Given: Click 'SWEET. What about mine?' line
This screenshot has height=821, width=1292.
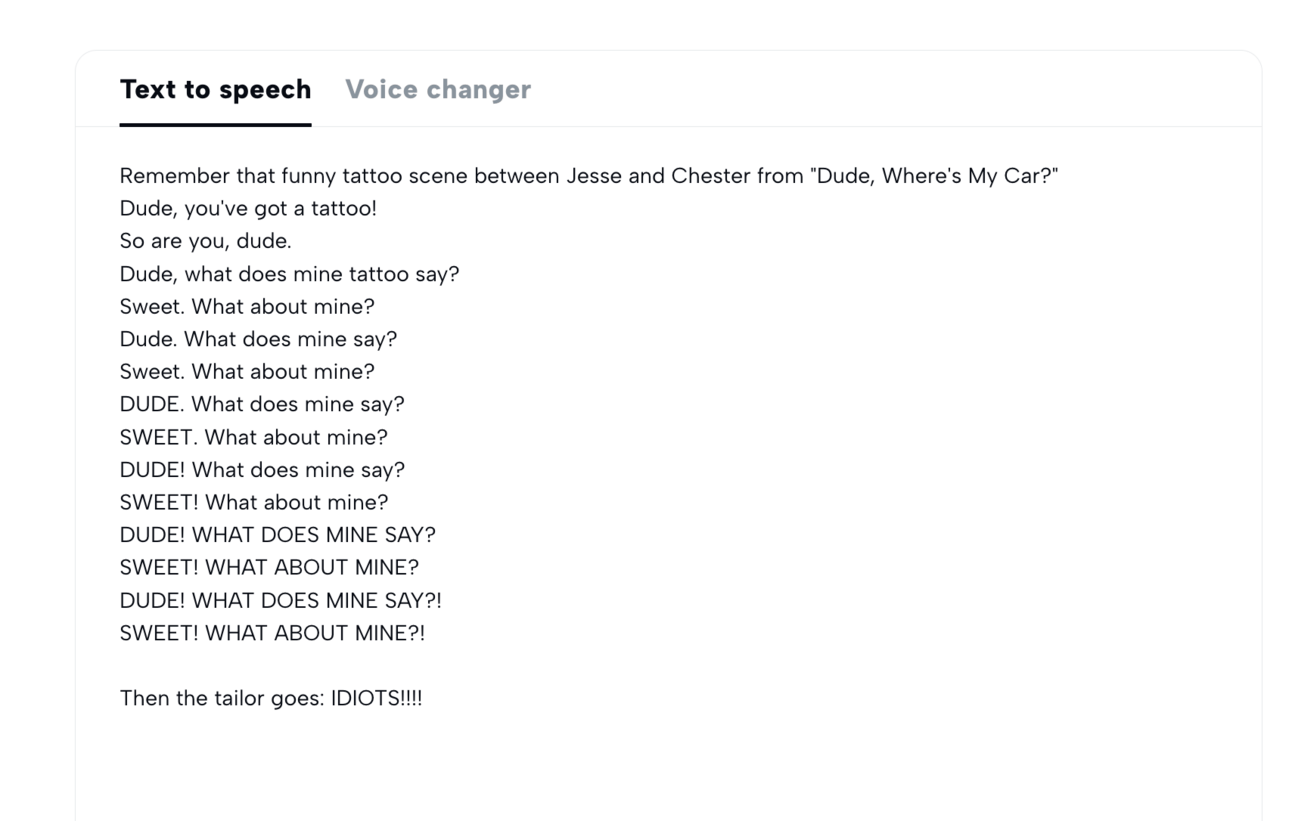Looking at the screenshot, I should pos(253,437).
